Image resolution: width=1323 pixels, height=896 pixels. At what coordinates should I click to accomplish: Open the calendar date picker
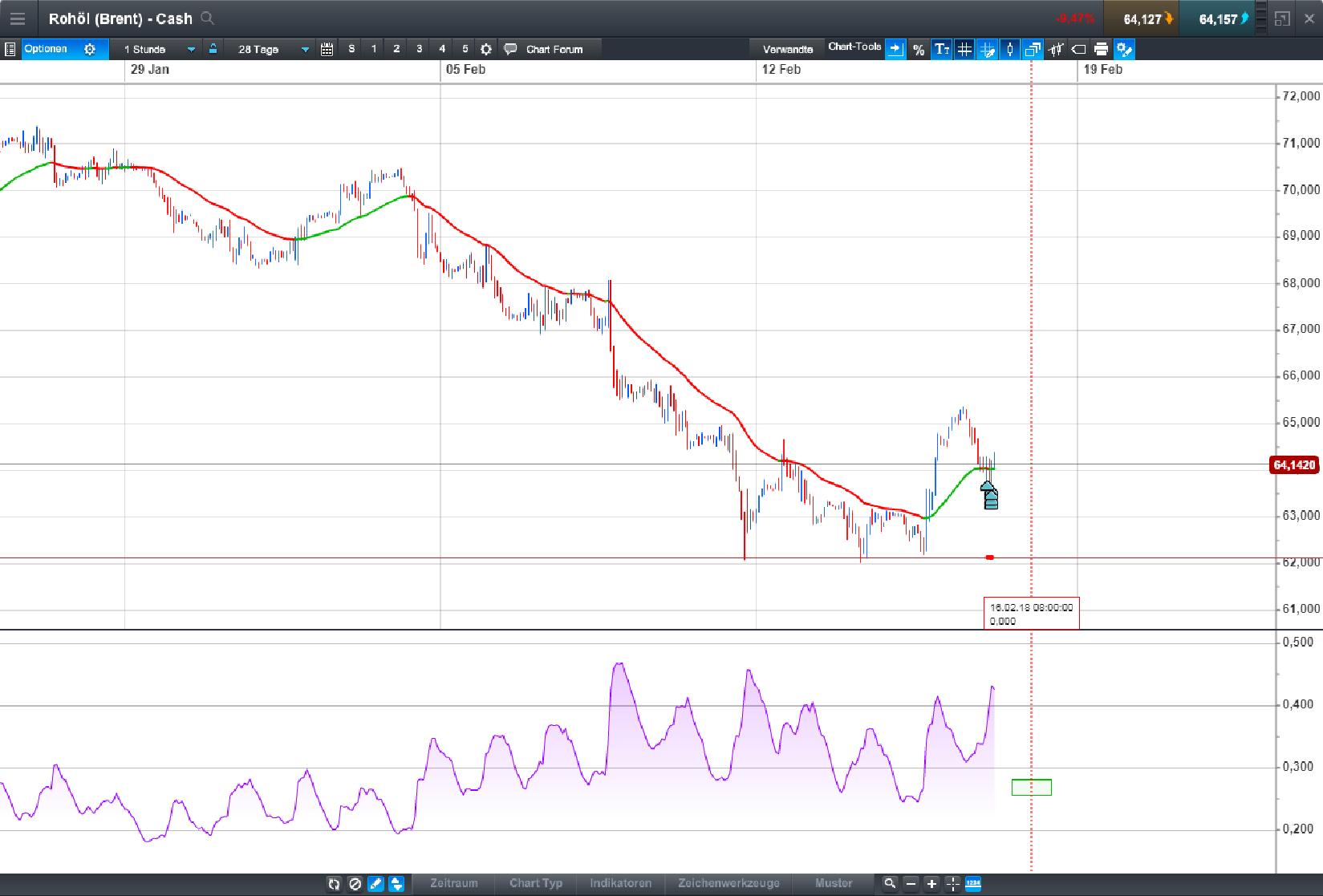pos(327,49)
